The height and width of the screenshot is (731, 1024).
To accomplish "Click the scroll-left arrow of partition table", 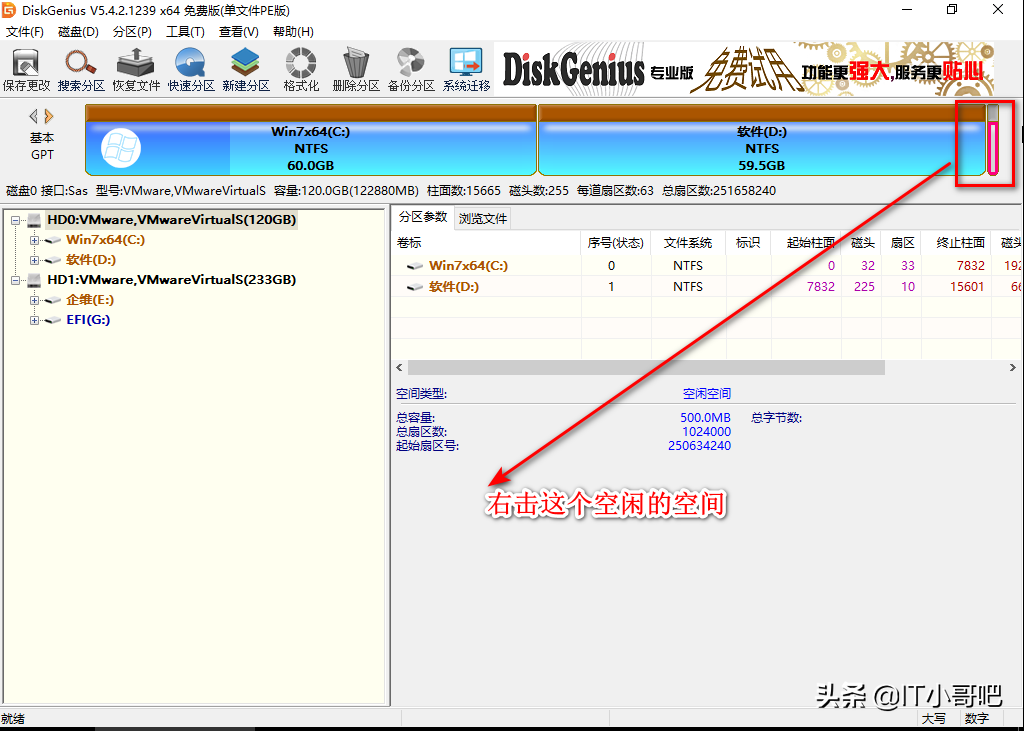I will point(400,368).
